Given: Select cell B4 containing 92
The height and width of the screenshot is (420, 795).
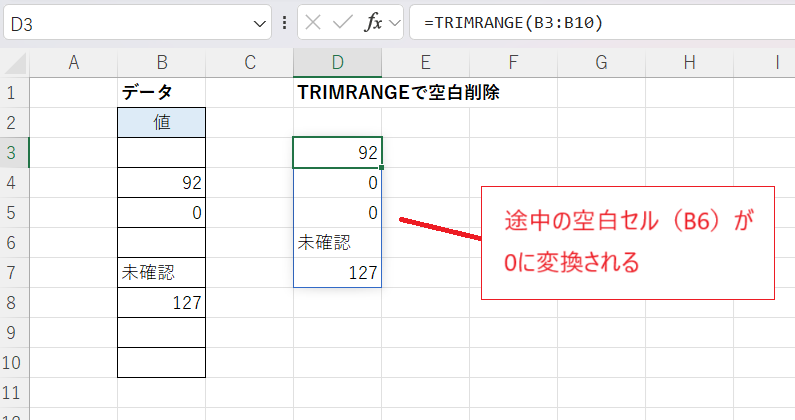Looking at the screenshot, I should [x=162, y=183].
